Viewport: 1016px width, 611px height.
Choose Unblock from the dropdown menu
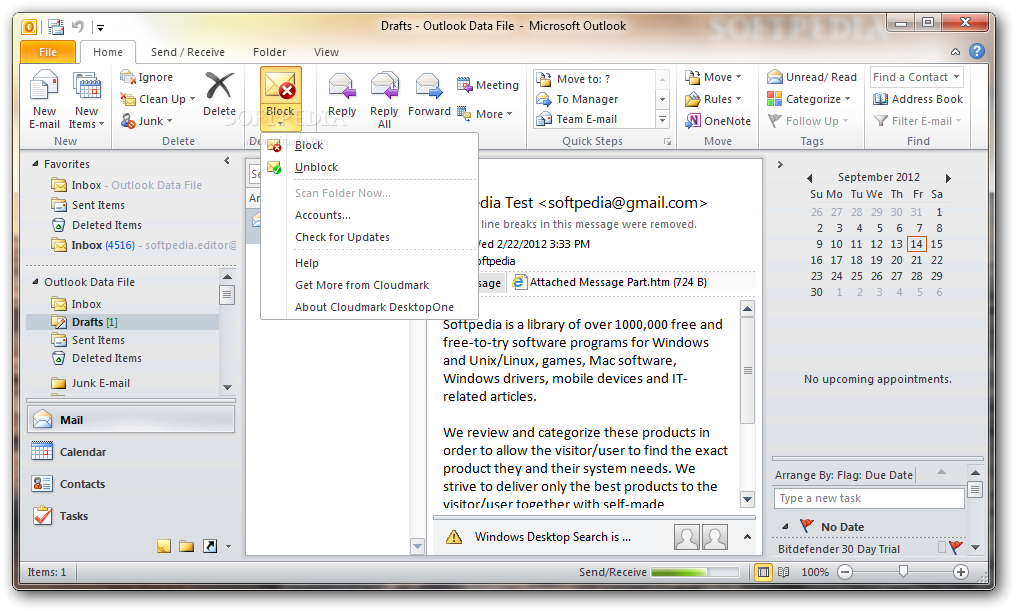[369, 167]
